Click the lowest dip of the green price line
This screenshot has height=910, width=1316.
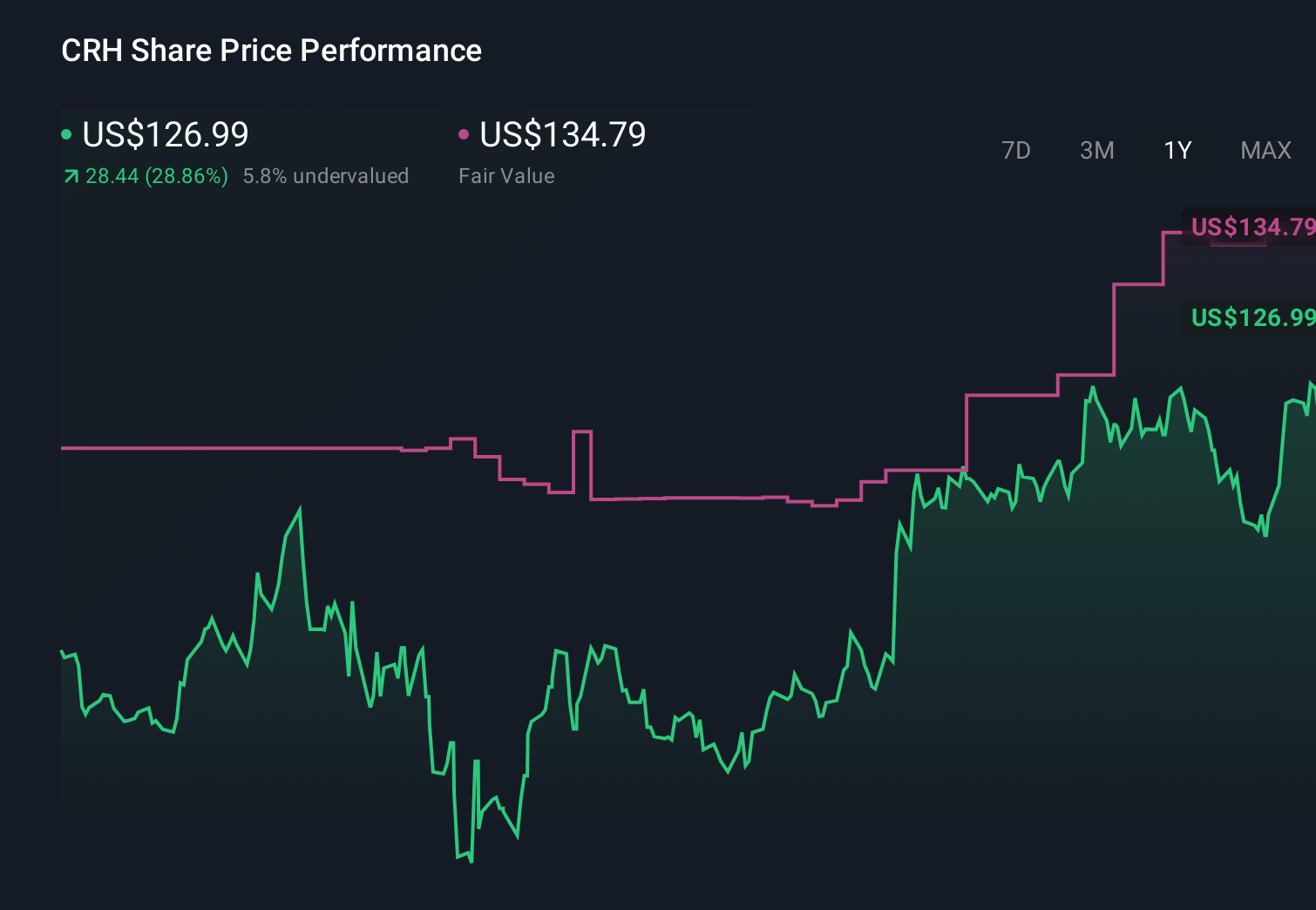pos(470,861)
